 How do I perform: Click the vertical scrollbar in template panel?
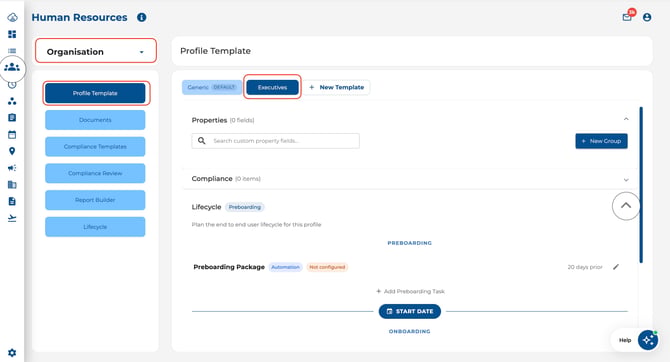click(x=641, y=185)
